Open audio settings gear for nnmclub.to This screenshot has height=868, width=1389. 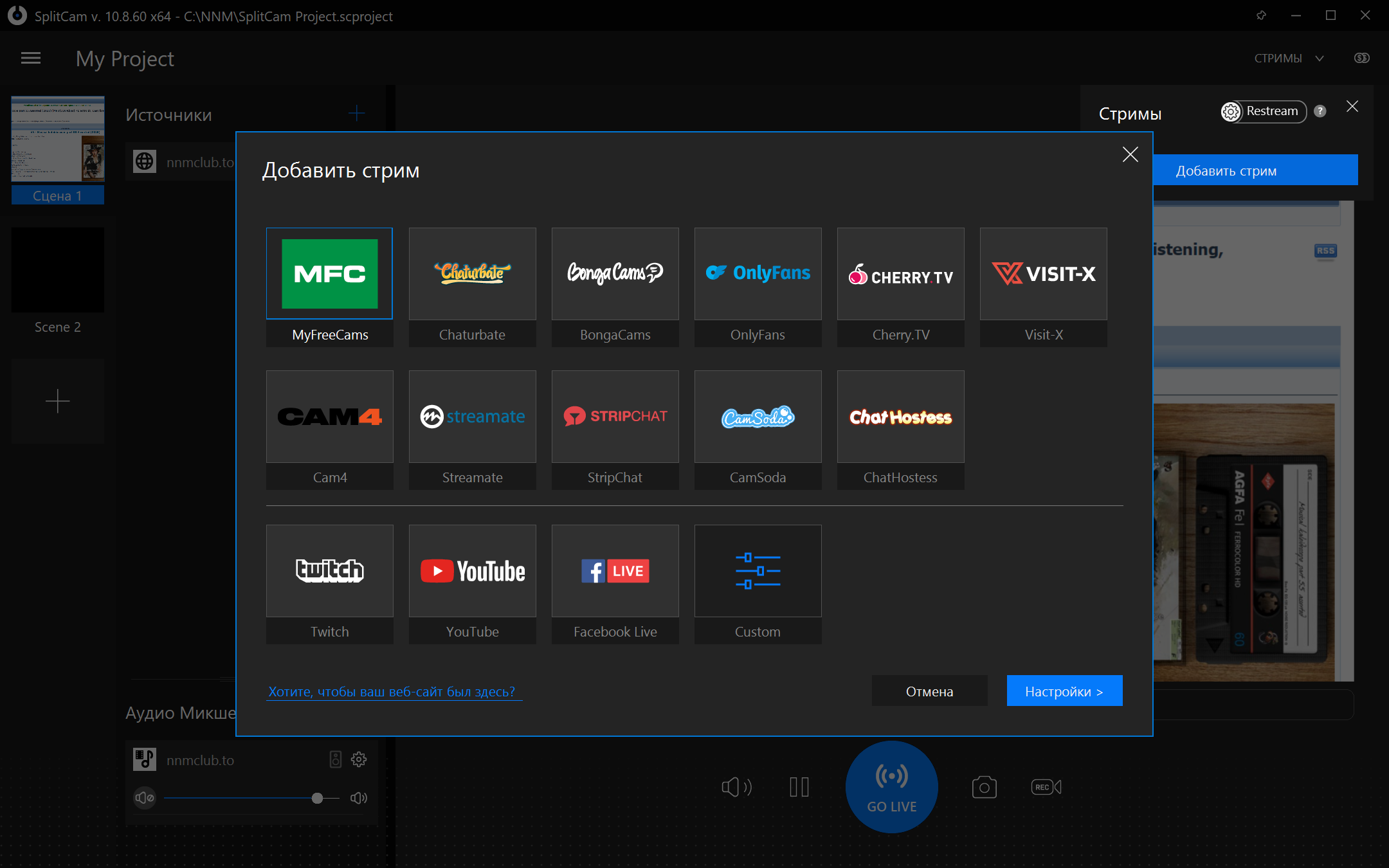point(359,759)
